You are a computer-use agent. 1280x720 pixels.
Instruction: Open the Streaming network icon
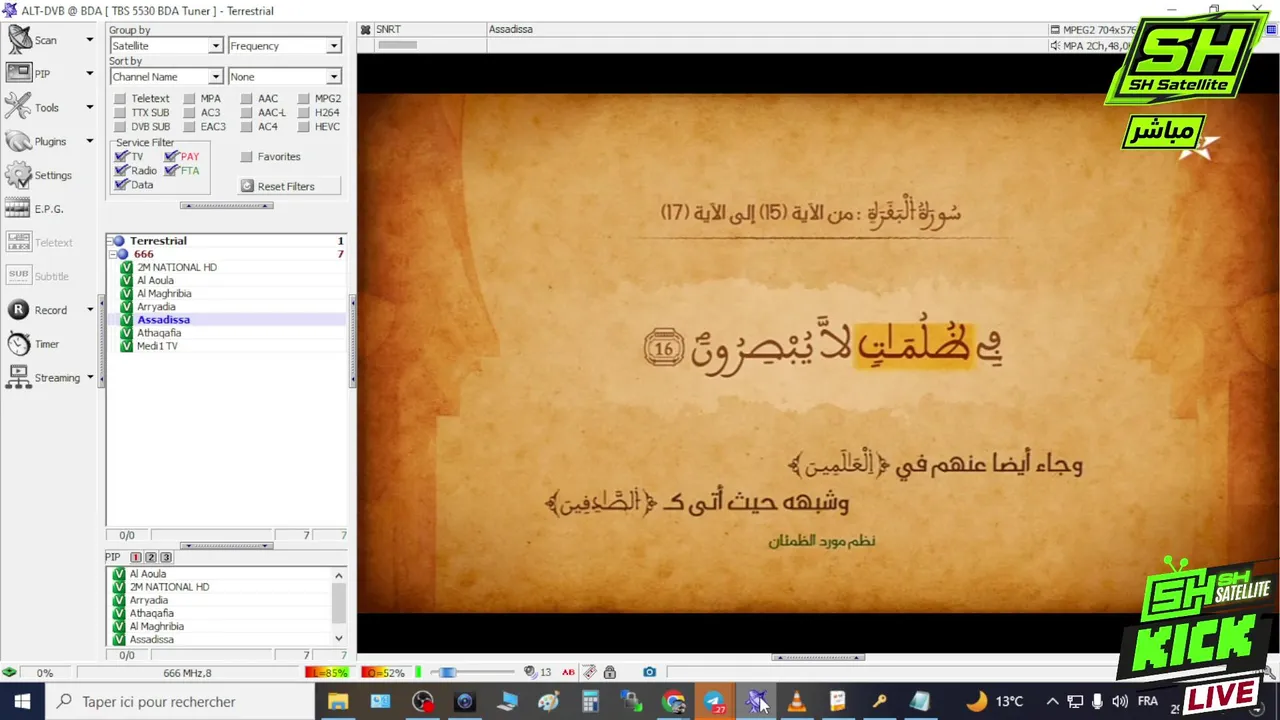(19, 377)
